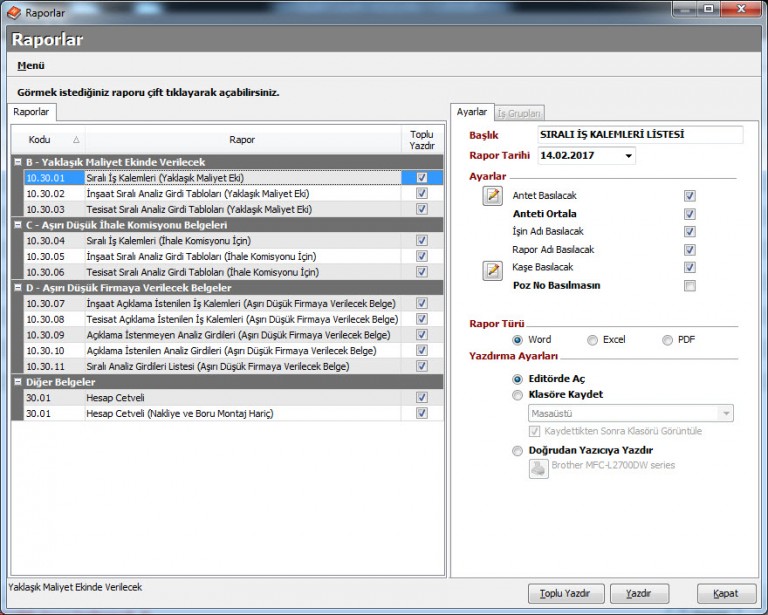Switch to the İş Grupları tab
The height and width of the screenshot is (615, 768).
[x=519, y=113]
